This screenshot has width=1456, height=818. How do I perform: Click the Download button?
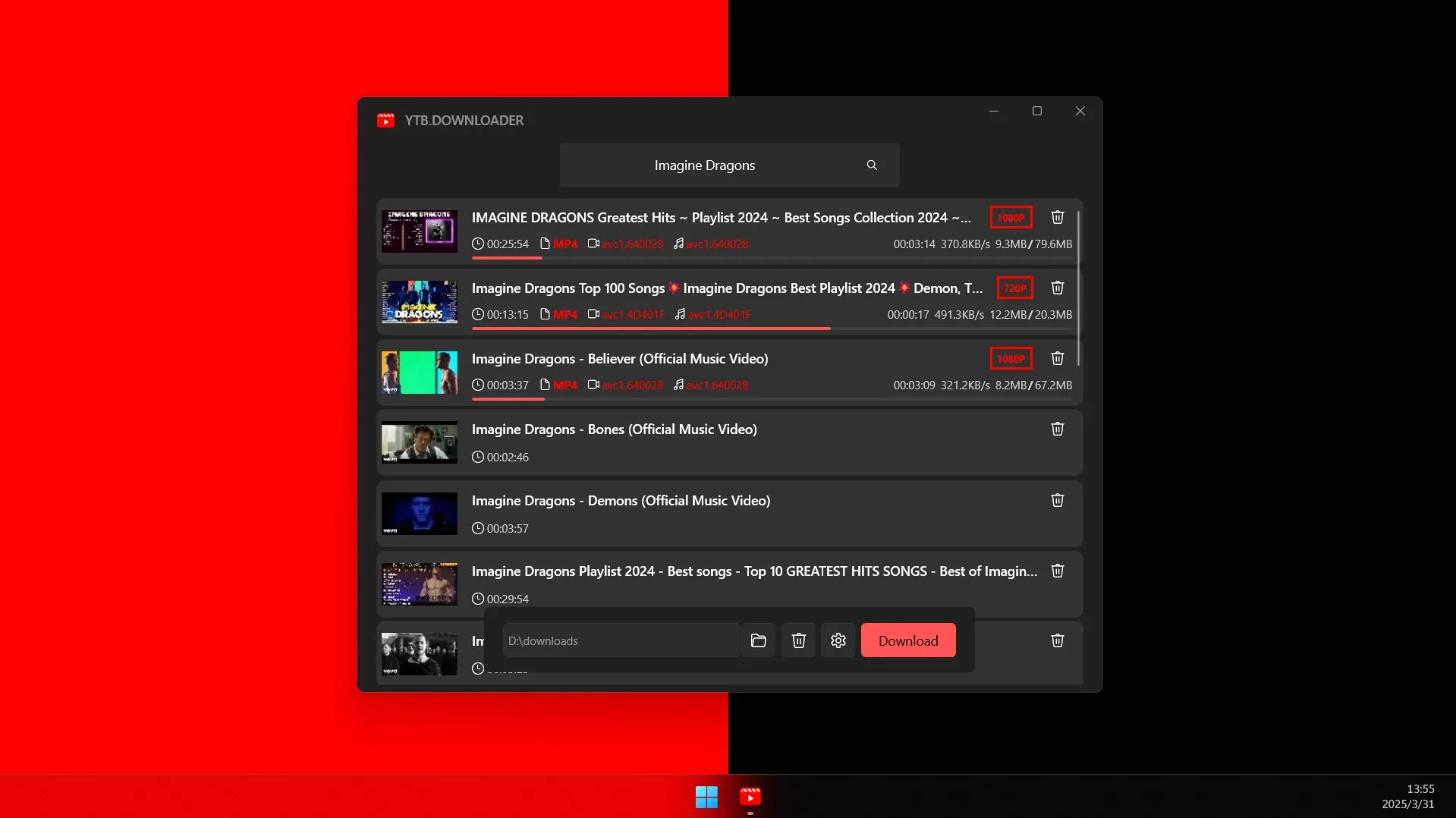tap(908, 640)
